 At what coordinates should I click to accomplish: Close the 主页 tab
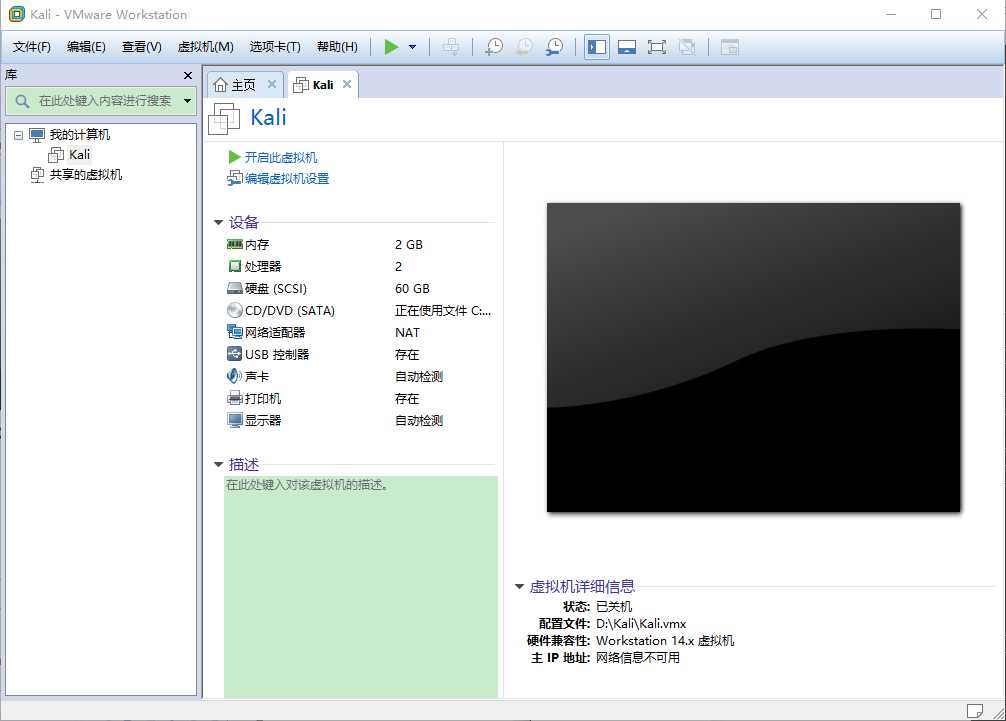[x=271, y=84]
